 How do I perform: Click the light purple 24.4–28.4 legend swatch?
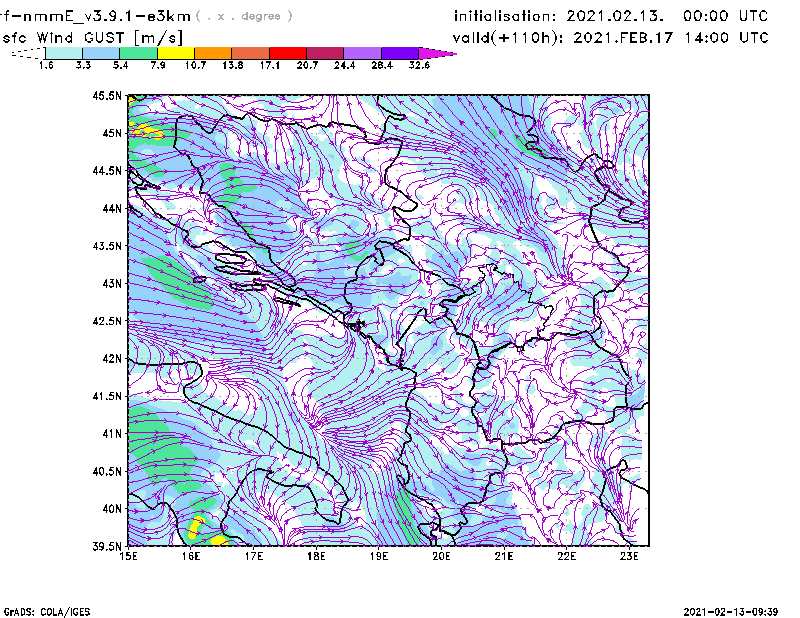(x=362, y=53)
